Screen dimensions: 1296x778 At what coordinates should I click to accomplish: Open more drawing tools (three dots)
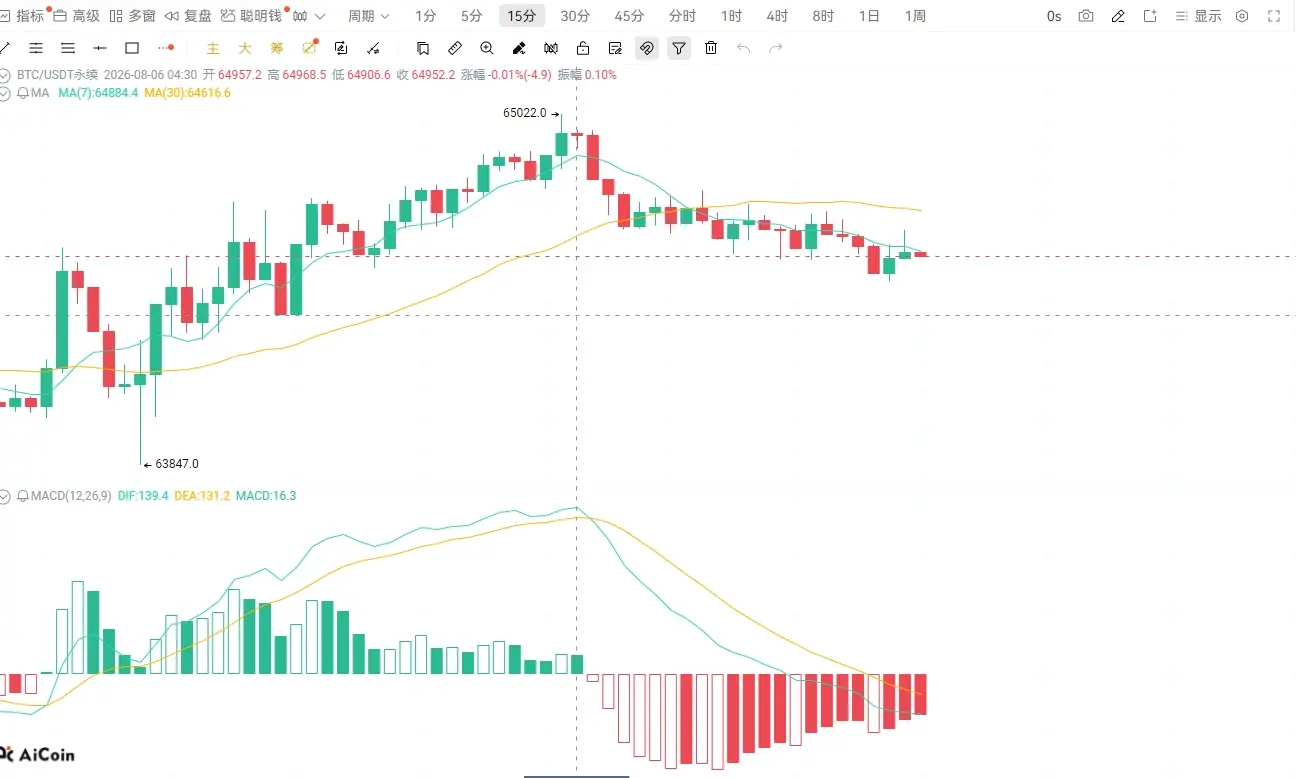click(x=165, y=48)
